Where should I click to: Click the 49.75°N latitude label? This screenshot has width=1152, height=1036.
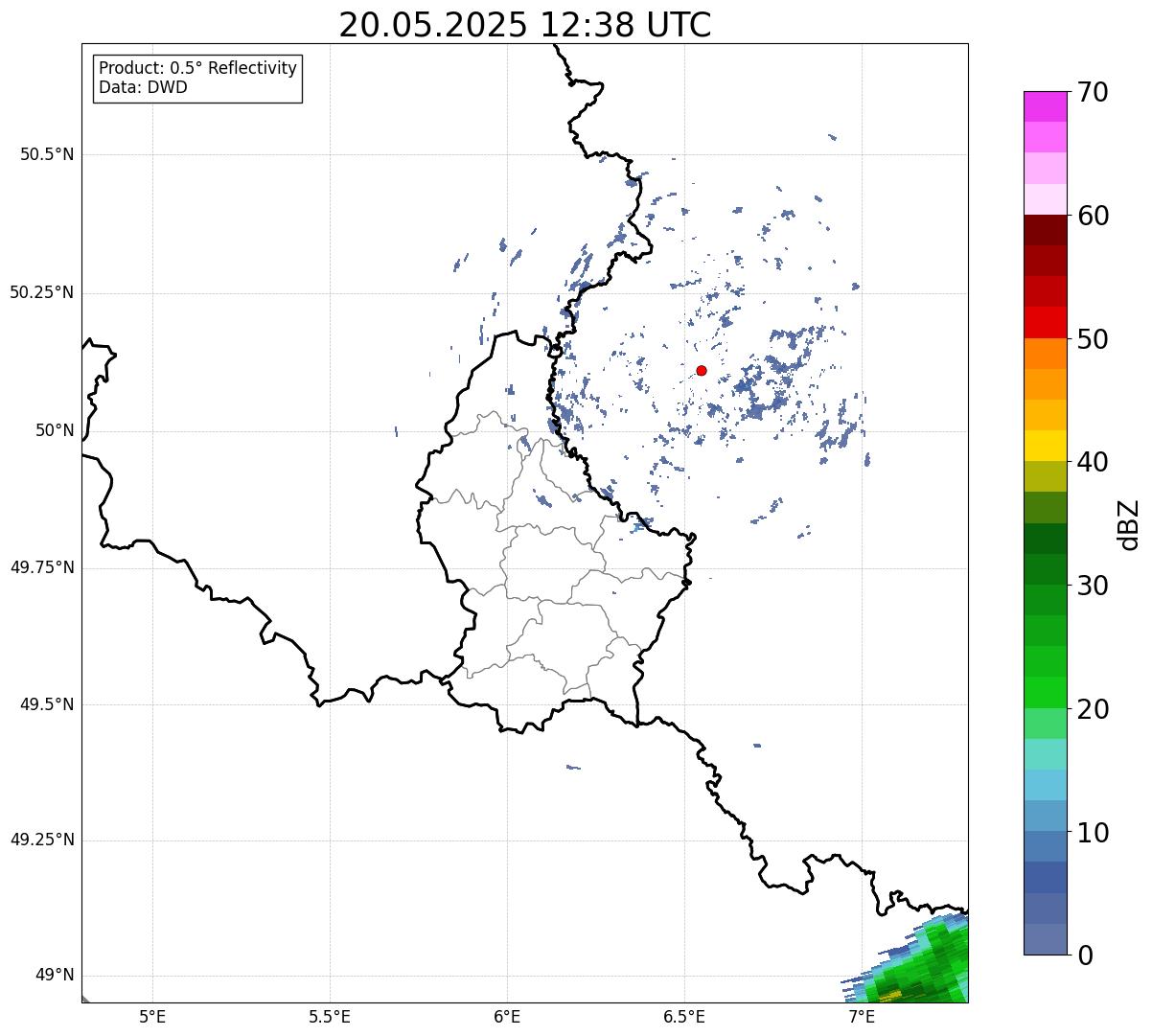tap(42, 567)
